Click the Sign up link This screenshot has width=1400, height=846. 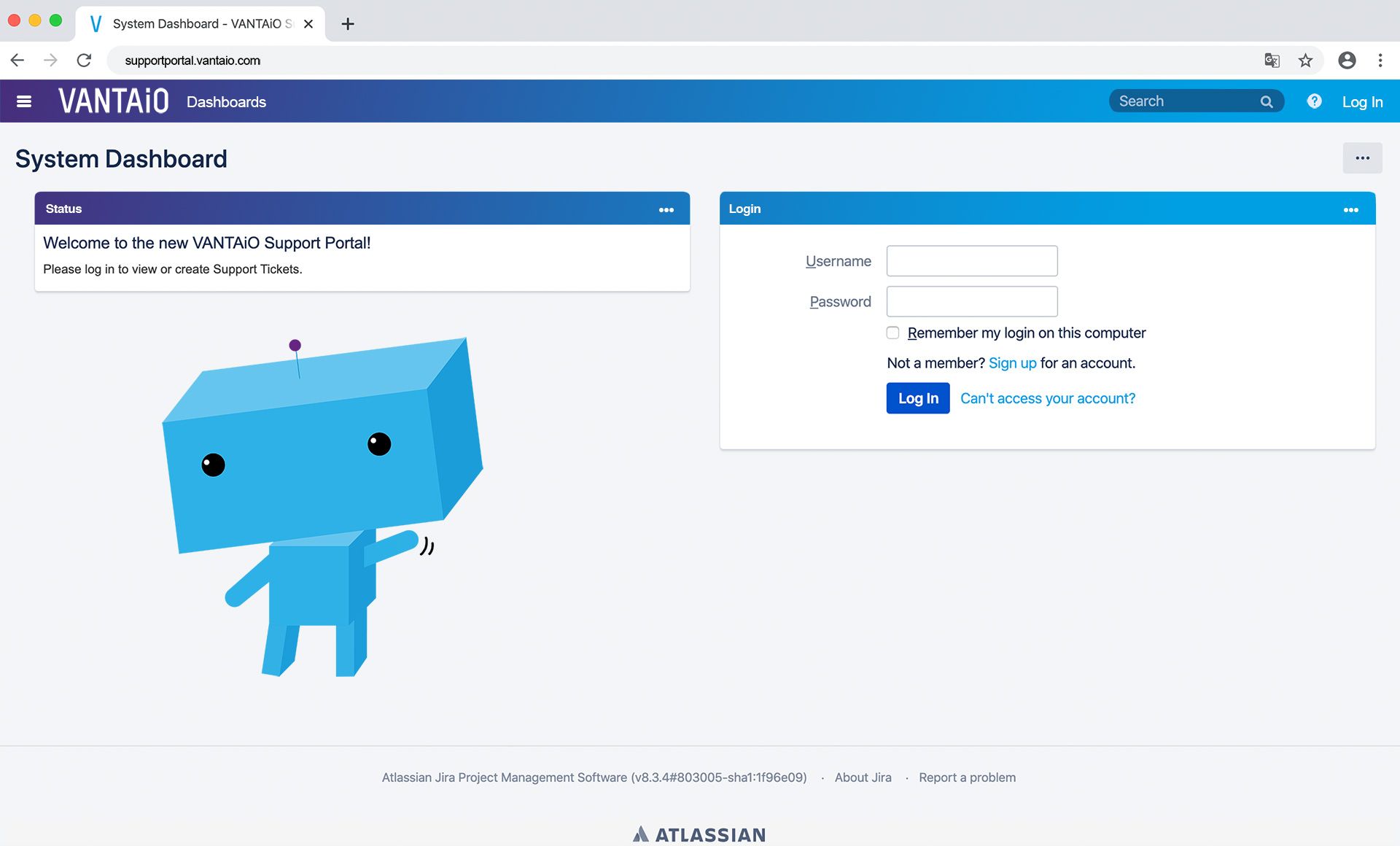[x=1012, y=363]
